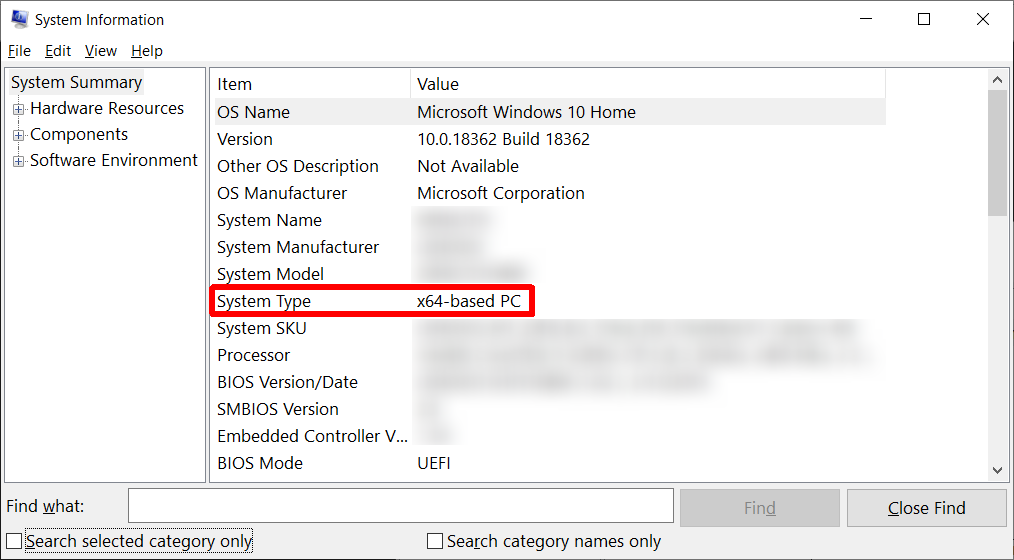Viewport: 1014px width, 560px height.
Task: Select the SMBIOS Version row
Action: [550, 409]
